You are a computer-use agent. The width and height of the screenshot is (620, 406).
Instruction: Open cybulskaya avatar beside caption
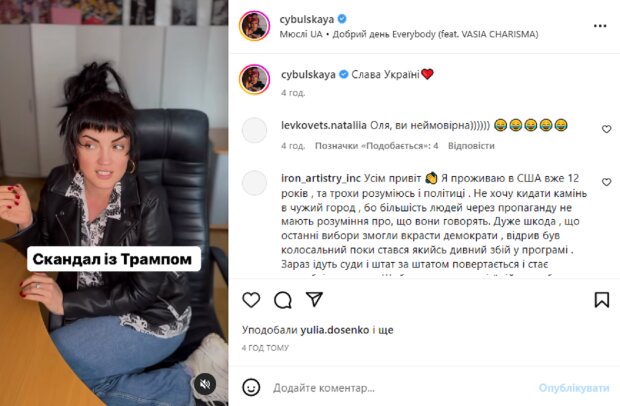click(254, 80)
